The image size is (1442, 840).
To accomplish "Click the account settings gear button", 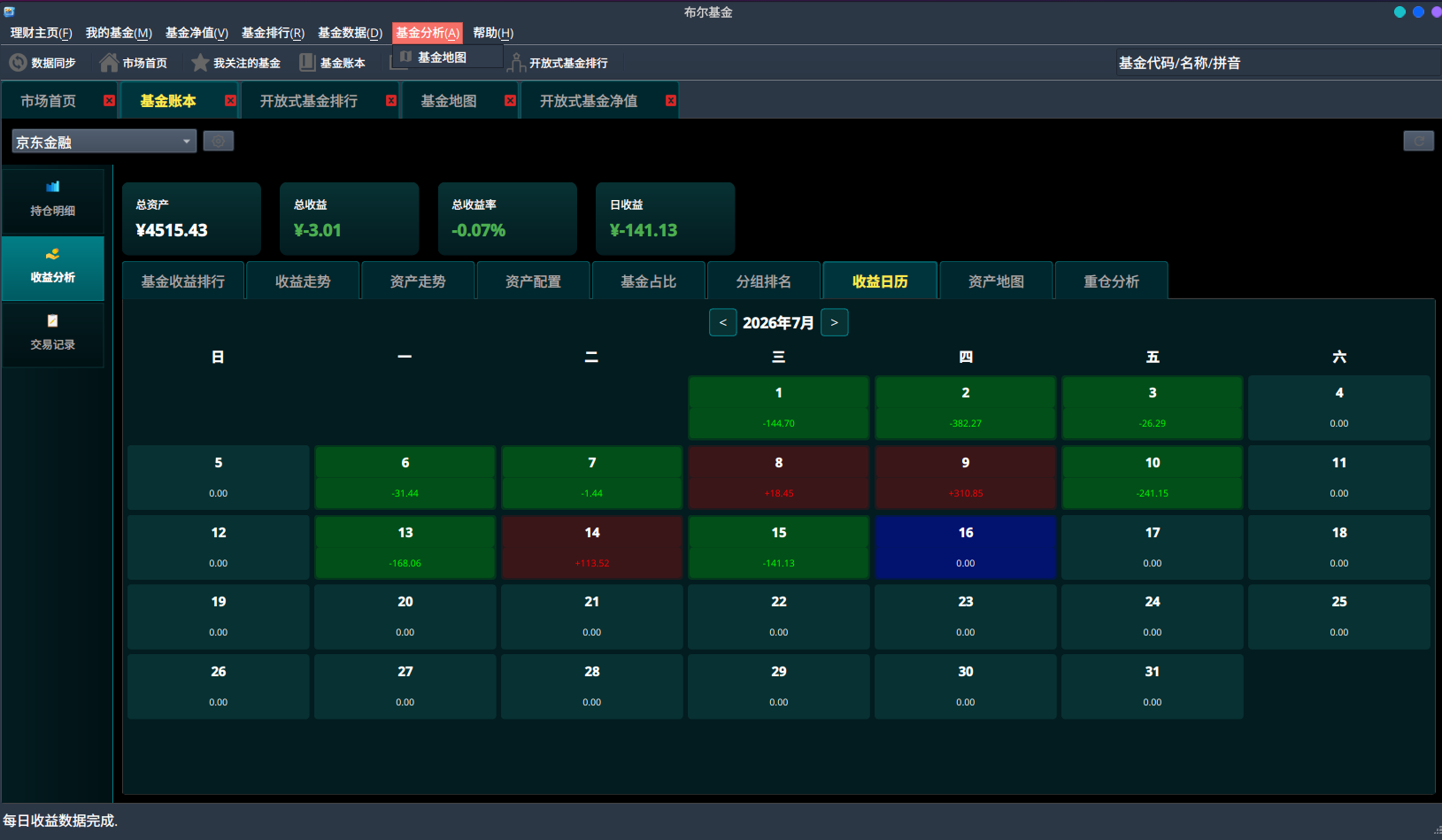I will pos(219,142).
